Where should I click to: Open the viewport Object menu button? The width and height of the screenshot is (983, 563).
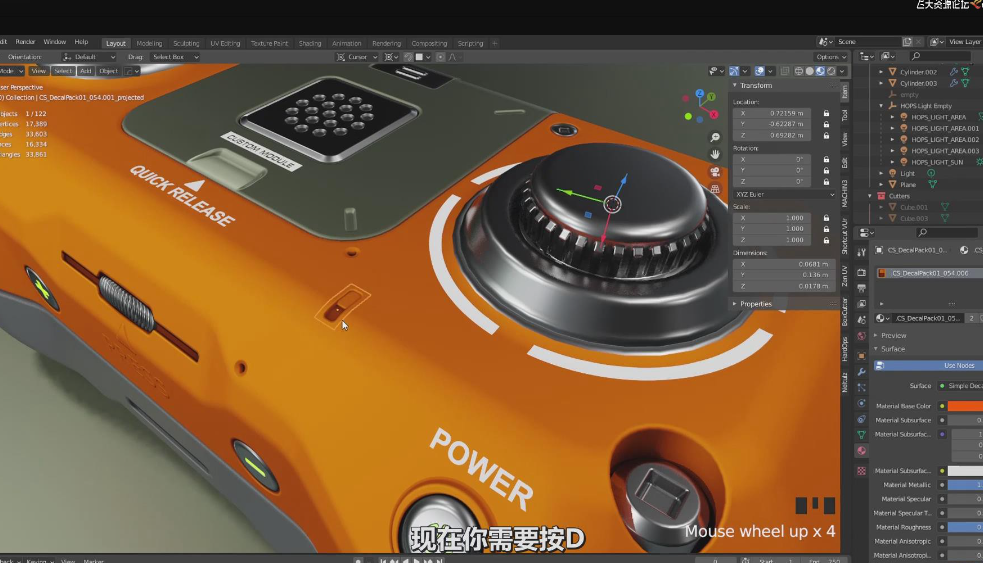tap(108, 71)
